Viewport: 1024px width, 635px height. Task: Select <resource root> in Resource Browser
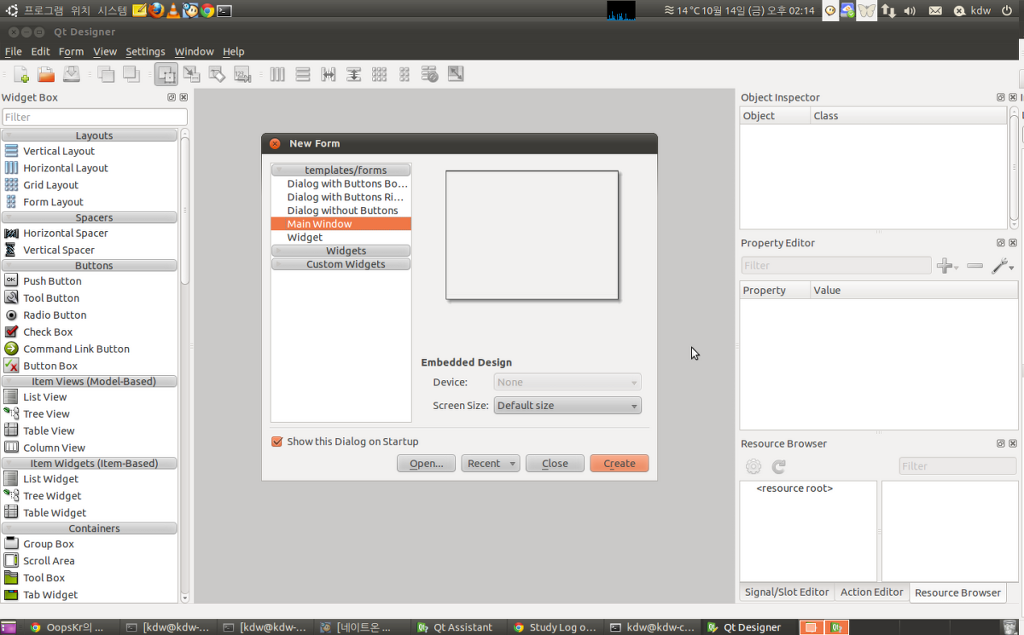[x=794, y=489]
